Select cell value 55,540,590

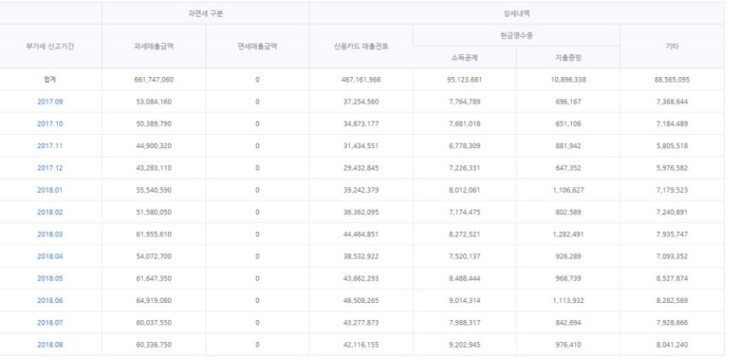click(x=154, y=190)
